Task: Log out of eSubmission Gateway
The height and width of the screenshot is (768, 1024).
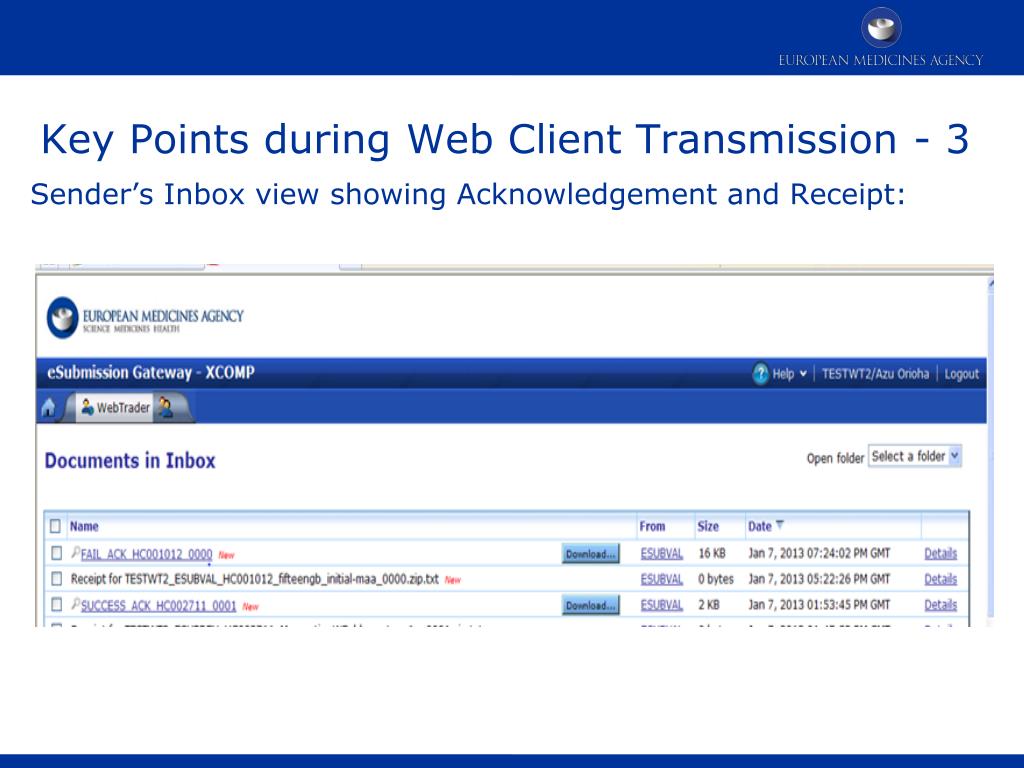Action: (x=961, y=374)
